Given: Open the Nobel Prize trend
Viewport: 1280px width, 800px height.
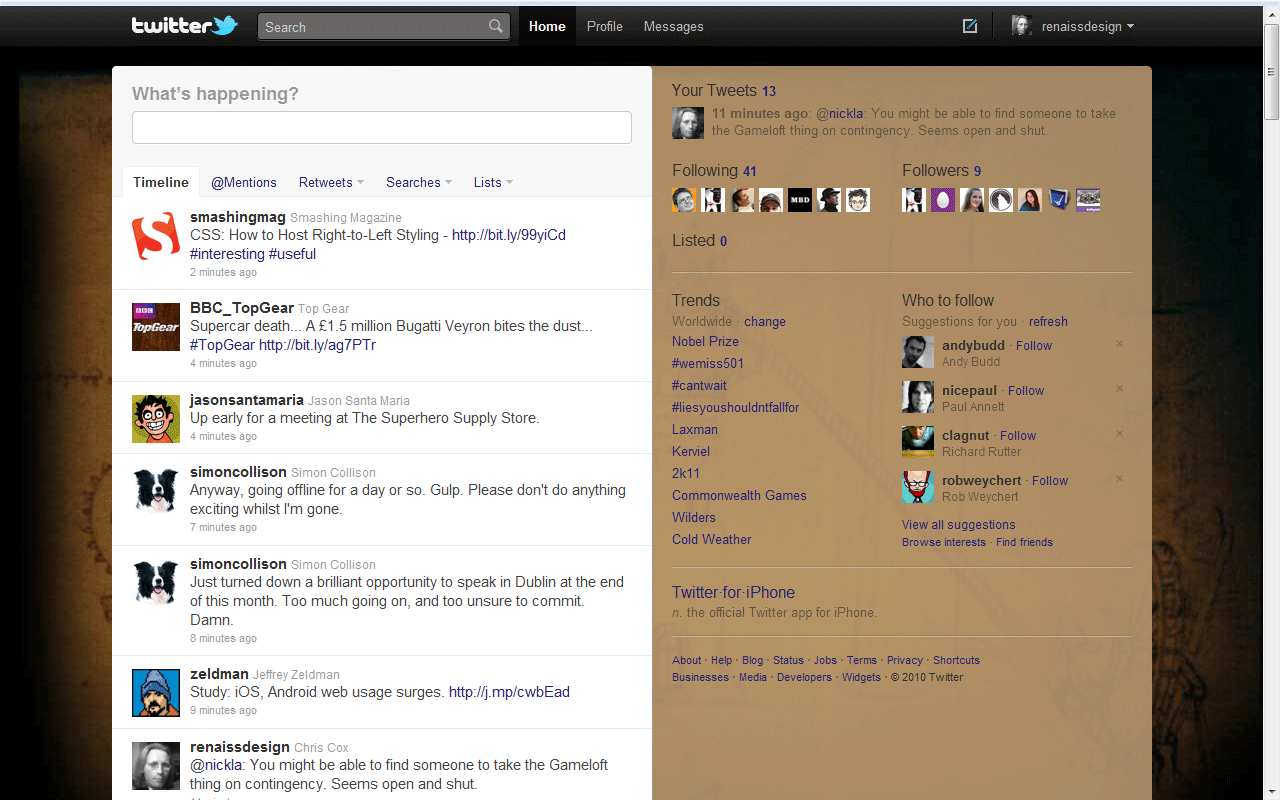Looking at the screenshot, I should tap(705, 341).
